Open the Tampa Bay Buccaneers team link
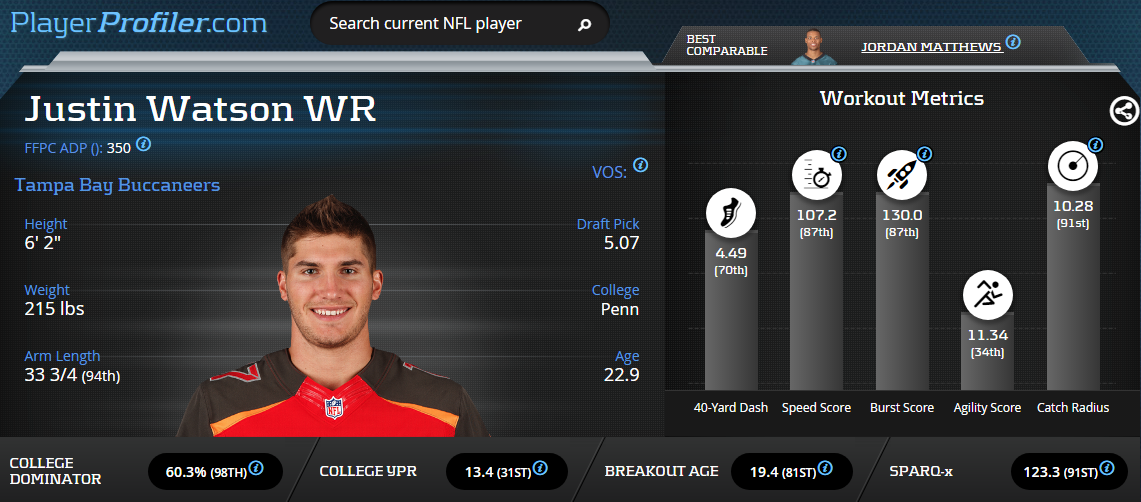 117,185
